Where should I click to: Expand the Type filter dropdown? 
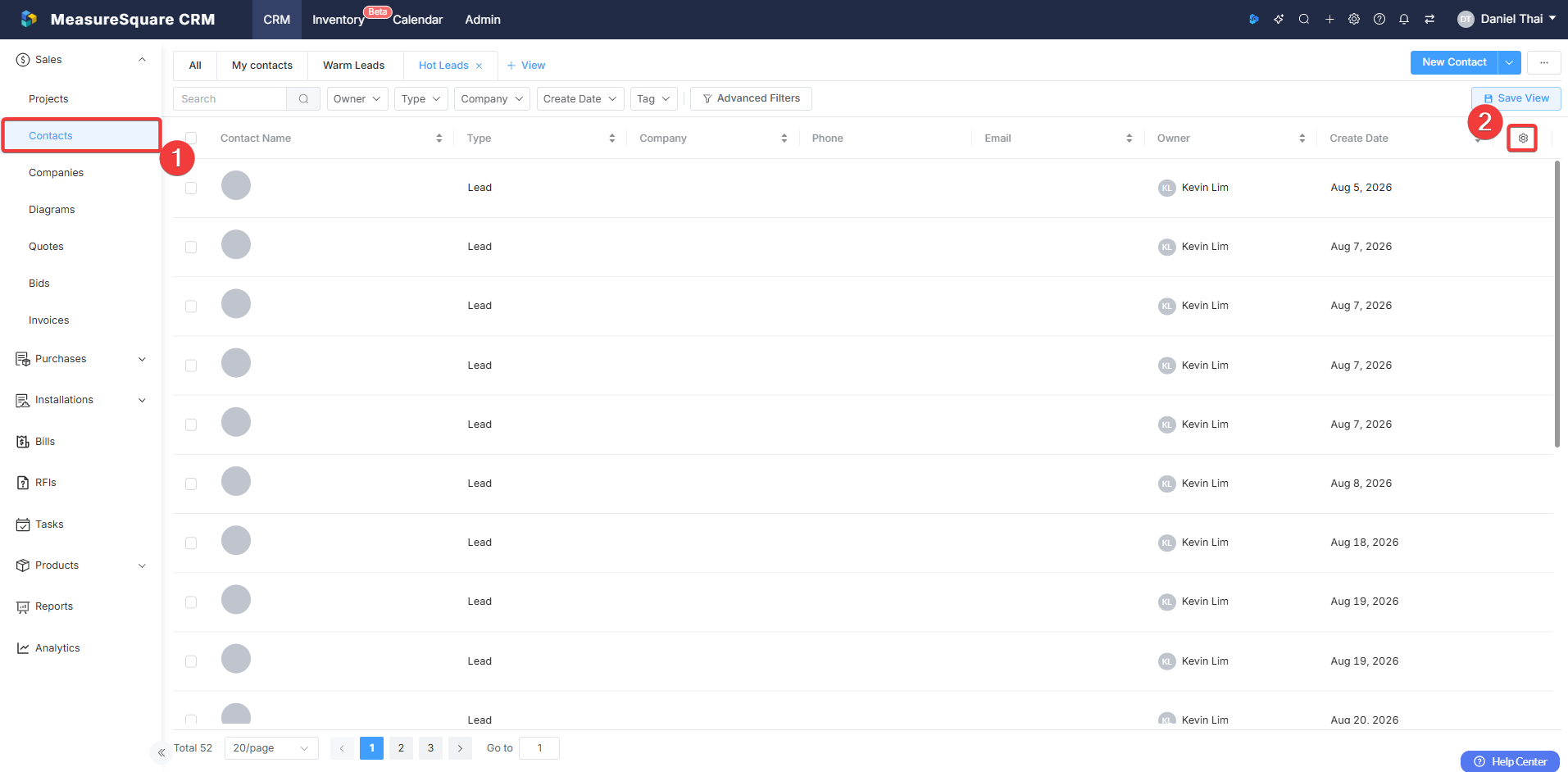pos(421,98)
